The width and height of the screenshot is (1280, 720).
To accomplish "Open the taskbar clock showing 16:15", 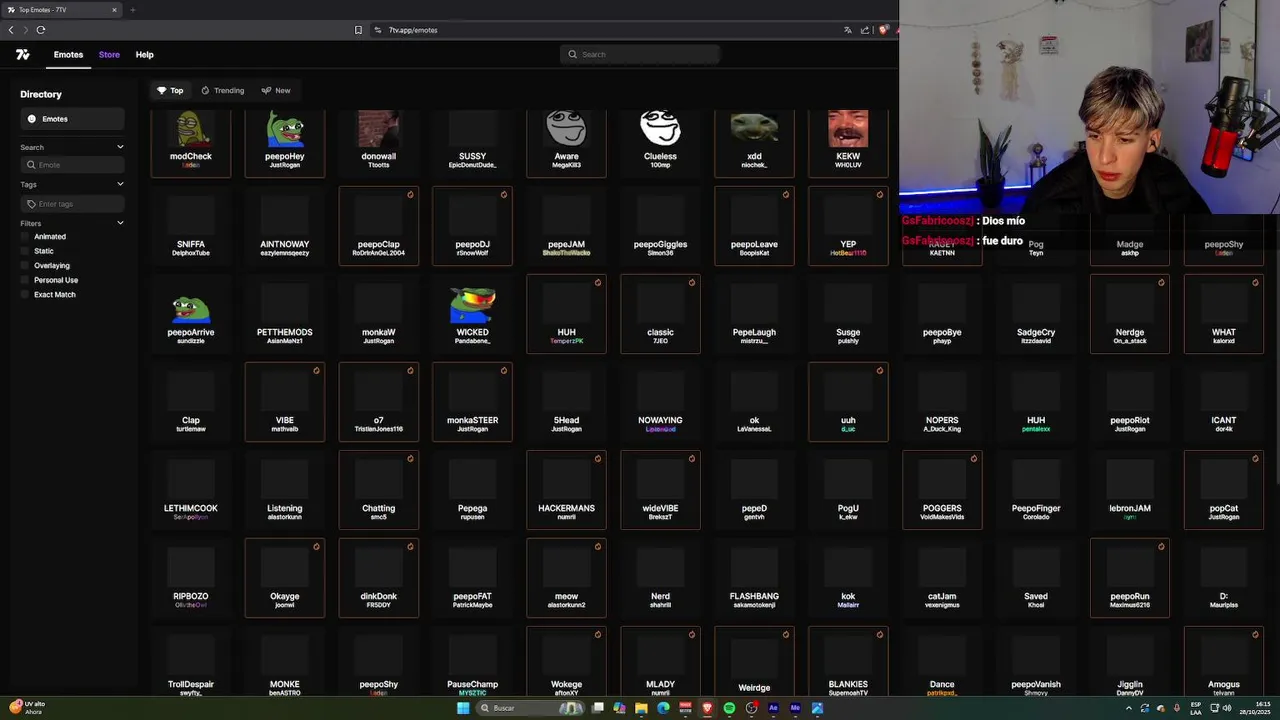I will (1255, 708).
